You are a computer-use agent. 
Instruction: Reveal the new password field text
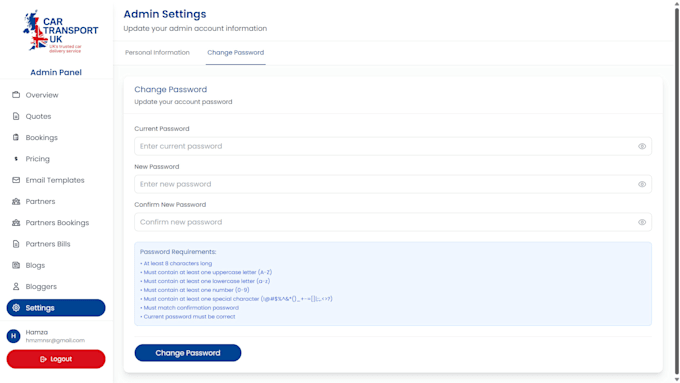click(642, 184)
